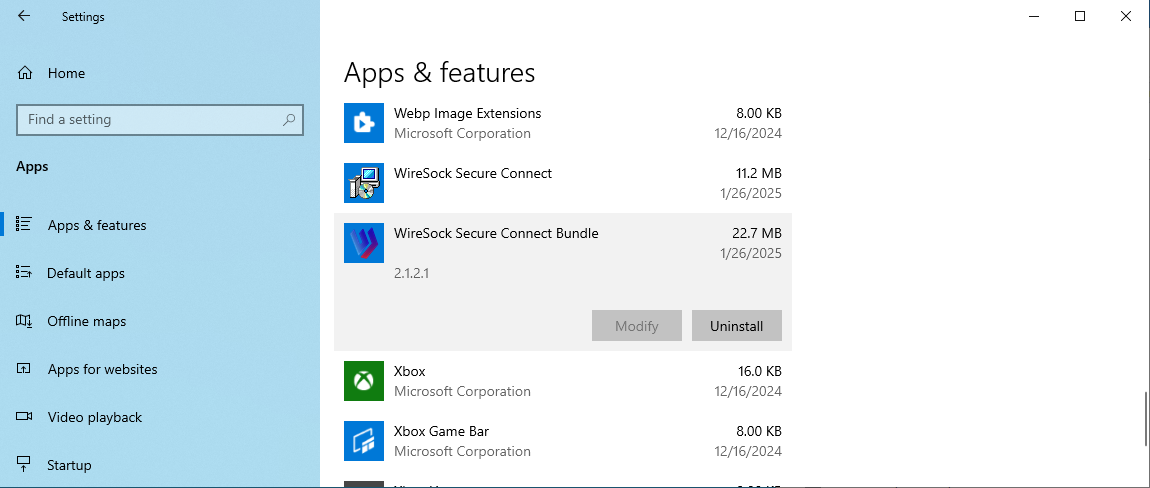The height and width of the screenshot is (488, 1150).
Task: Click the Default apps sidebar icon
Action: (23, 273)
